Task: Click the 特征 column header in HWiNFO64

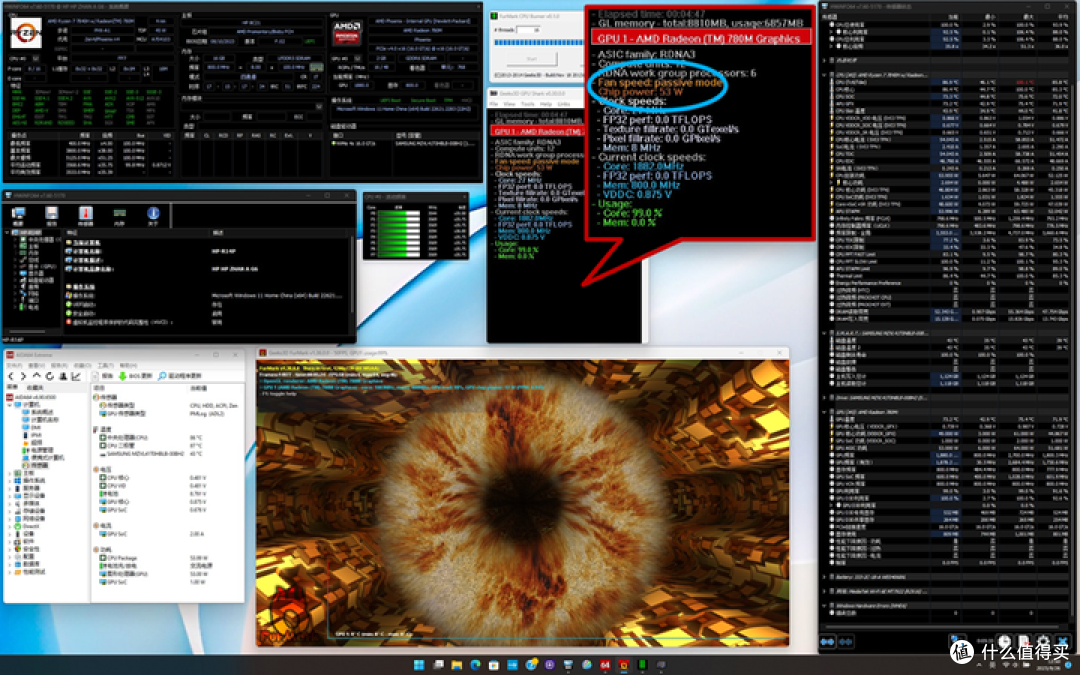Action: (72, 232)
